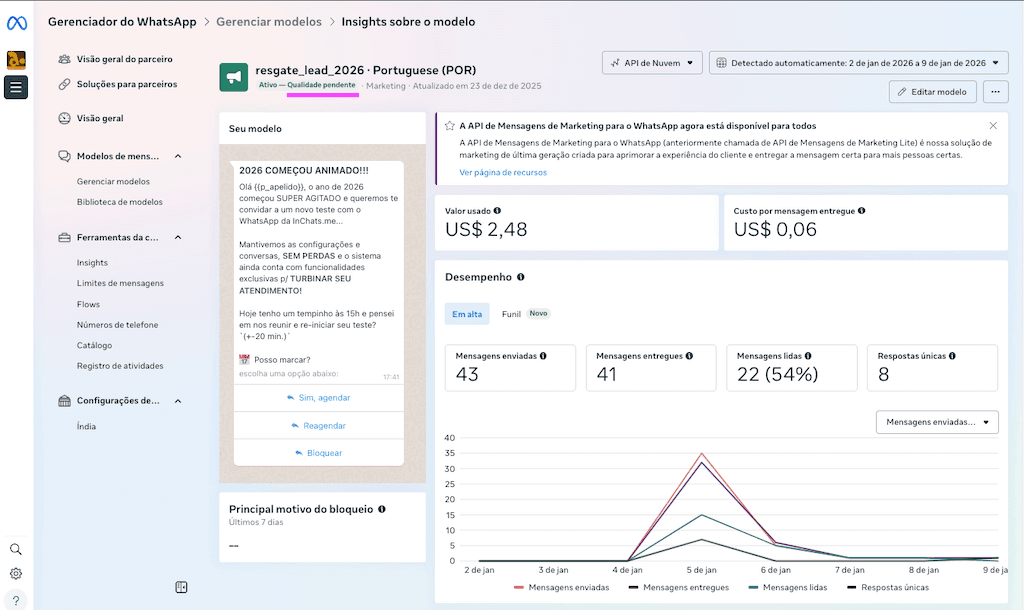Select Insights in the sidebar menu
1024x610 pixels.
pos(92,263)
